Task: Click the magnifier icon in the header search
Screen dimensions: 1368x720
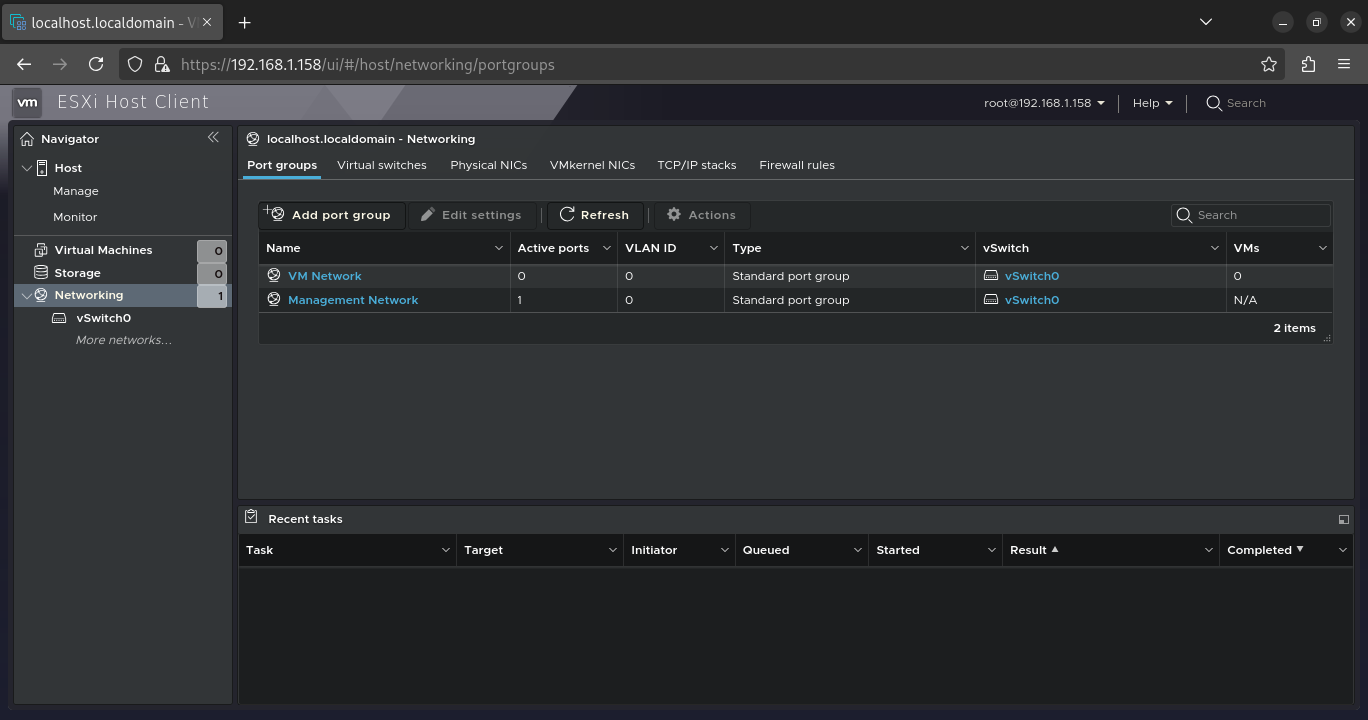Action: click(1214, 103)
